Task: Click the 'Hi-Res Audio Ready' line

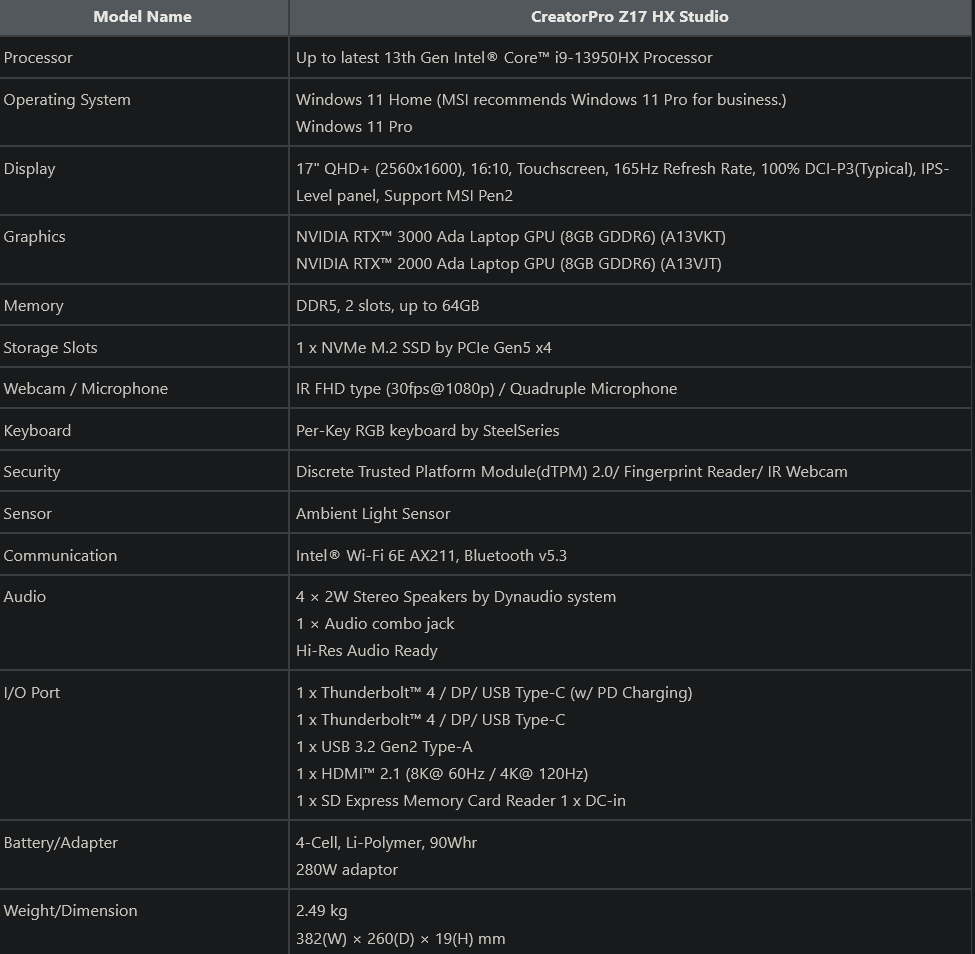Action: 367,651
